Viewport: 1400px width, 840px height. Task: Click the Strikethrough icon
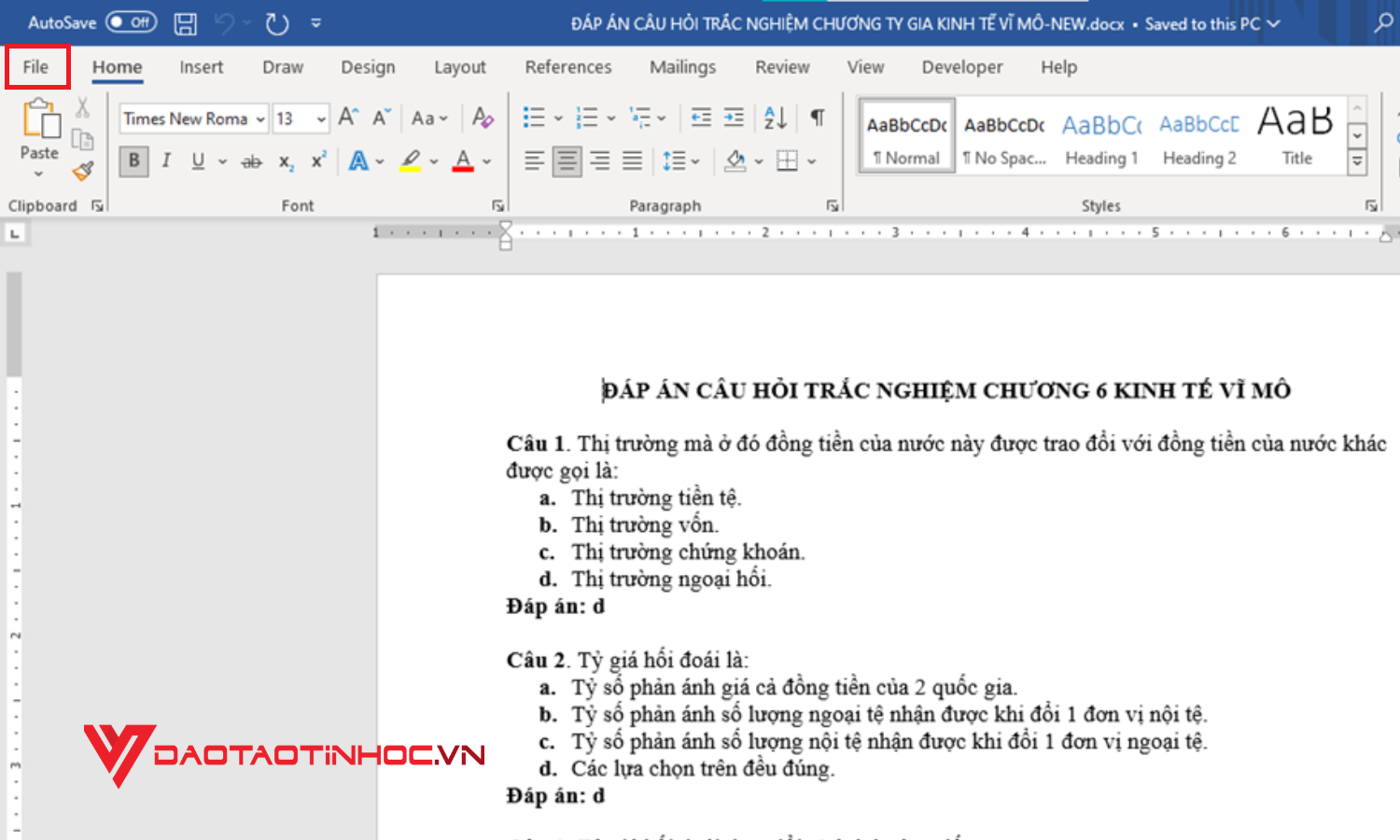coord(250,161)
